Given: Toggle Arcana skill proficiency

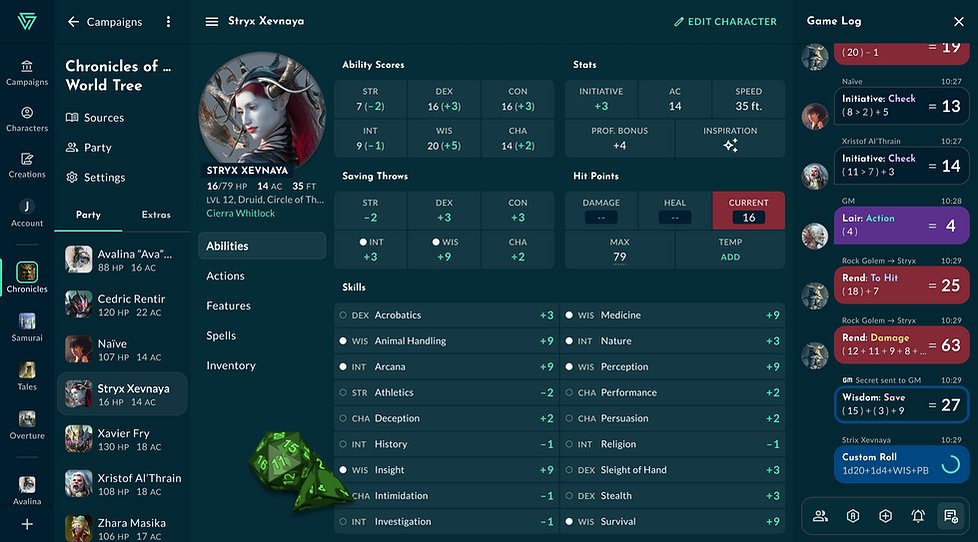Looking at the screenshot, I should pyautogui.click(x=343, y=367).
